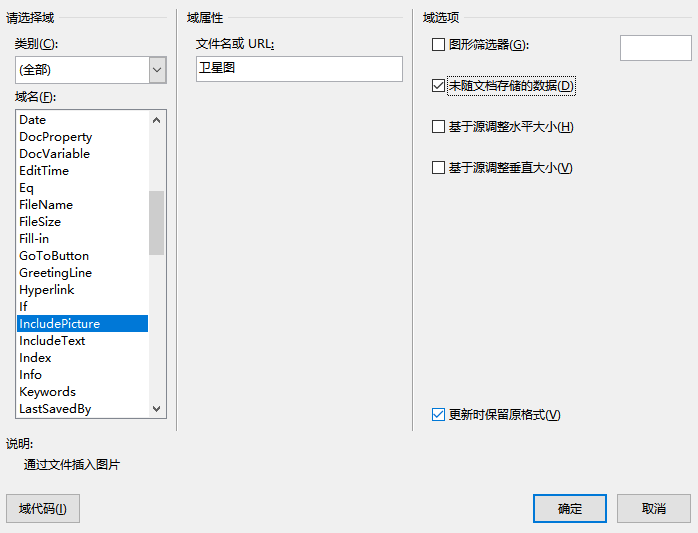Toggle 更新时保留原格式 checkbox

[438, 415]
